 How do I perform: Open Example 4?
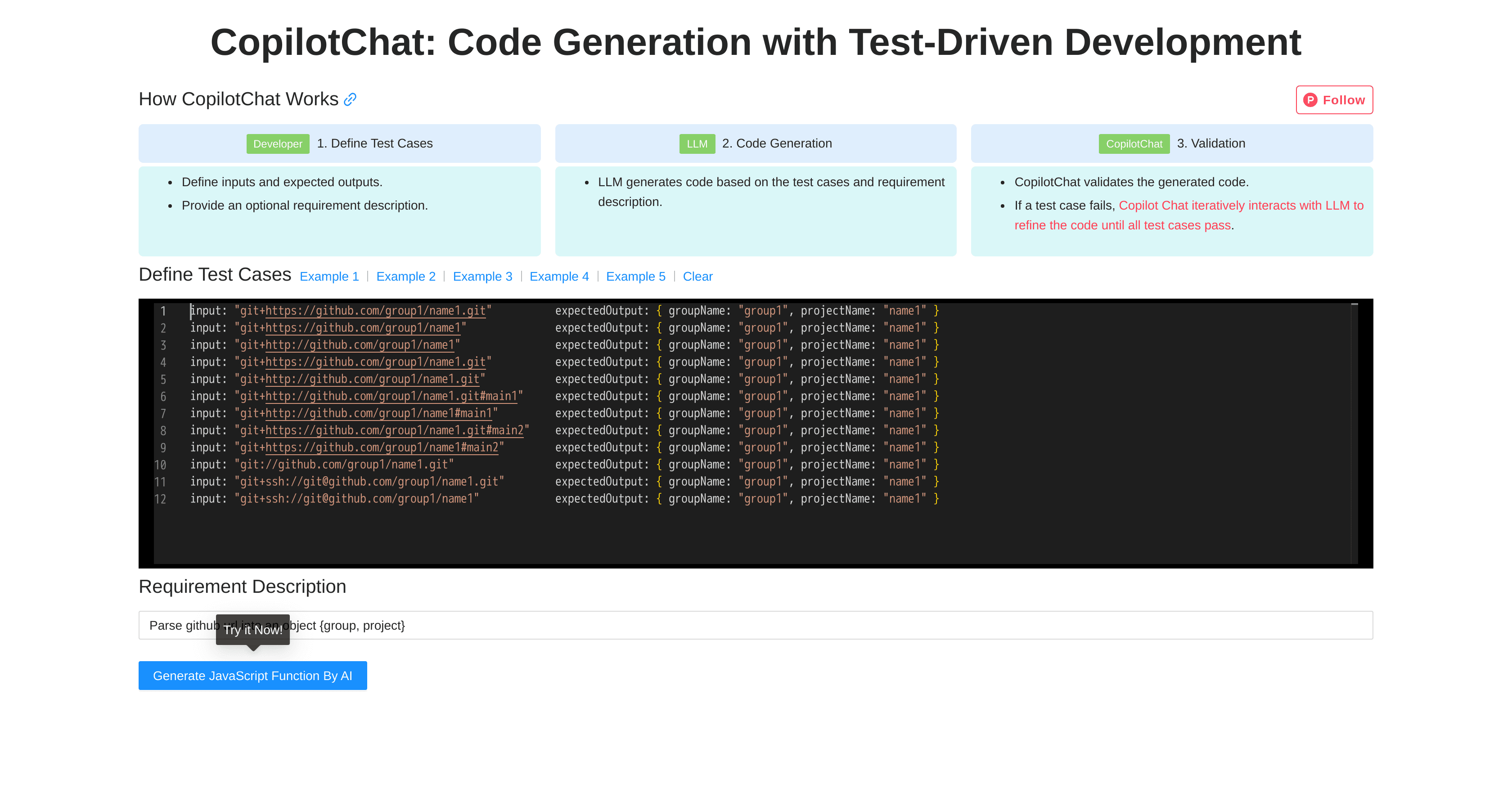[x=559, y=276]
